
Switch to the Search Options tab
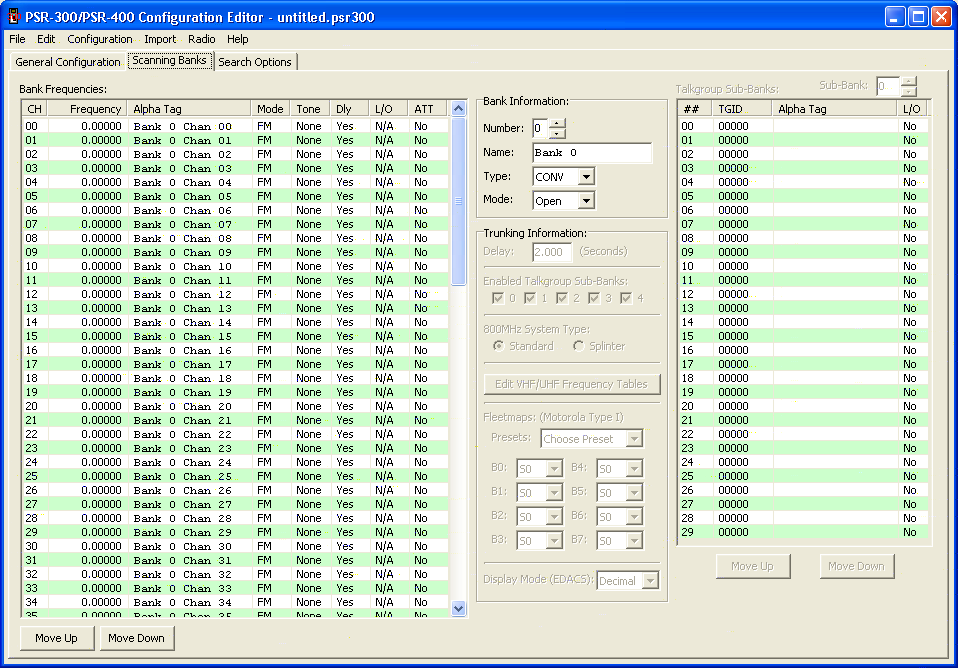pyautogui.click(x=255, y=62)
